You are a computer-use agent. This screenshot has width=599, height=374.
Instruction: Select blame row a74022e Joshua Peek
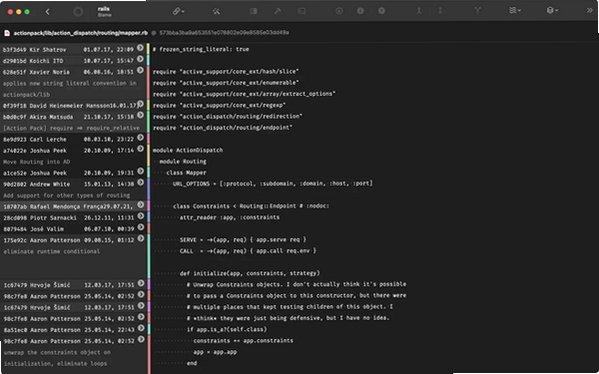pos(73,151)
